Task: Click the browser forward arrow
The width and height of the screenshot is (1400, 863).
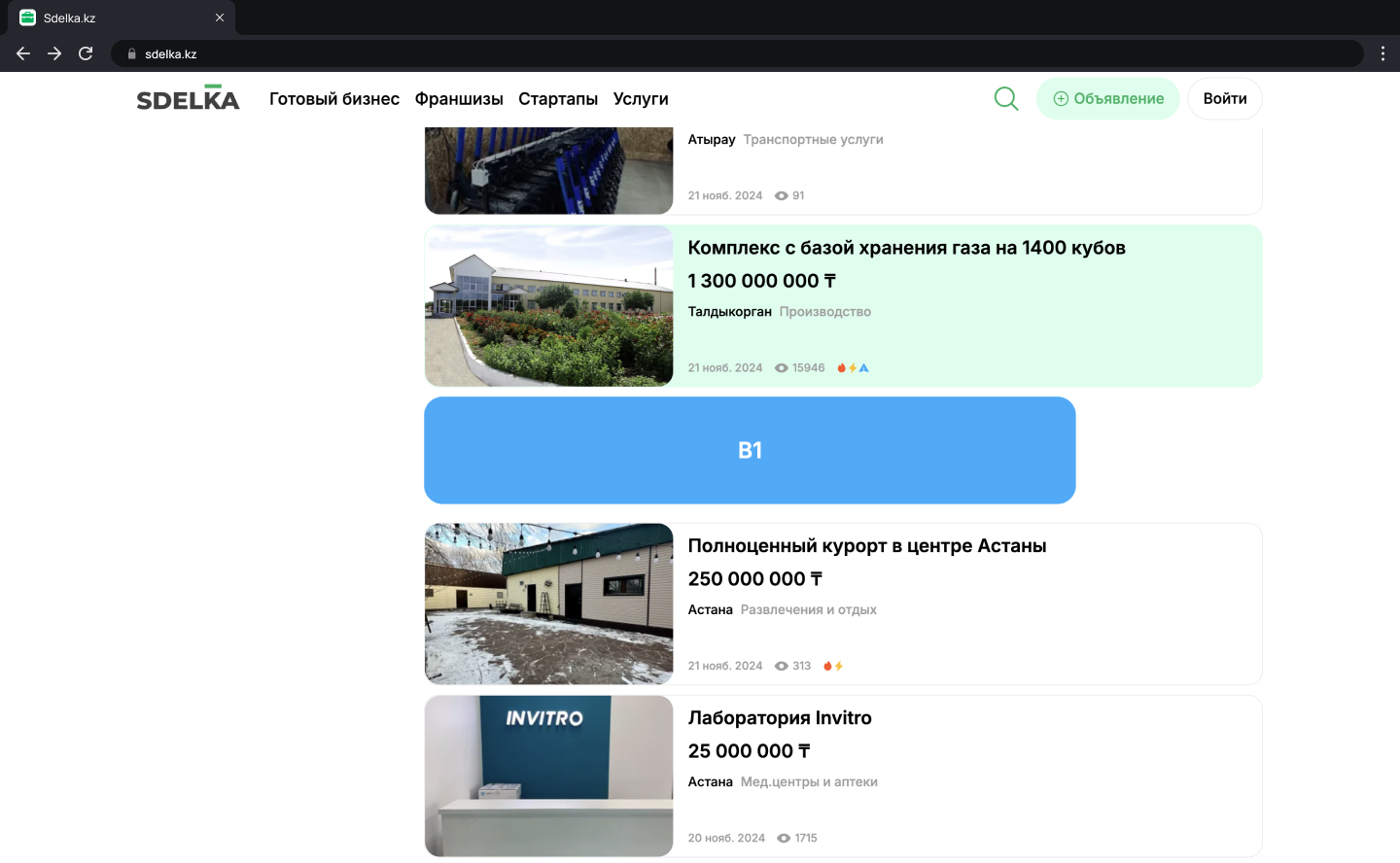Action: [x=54, y=53]
